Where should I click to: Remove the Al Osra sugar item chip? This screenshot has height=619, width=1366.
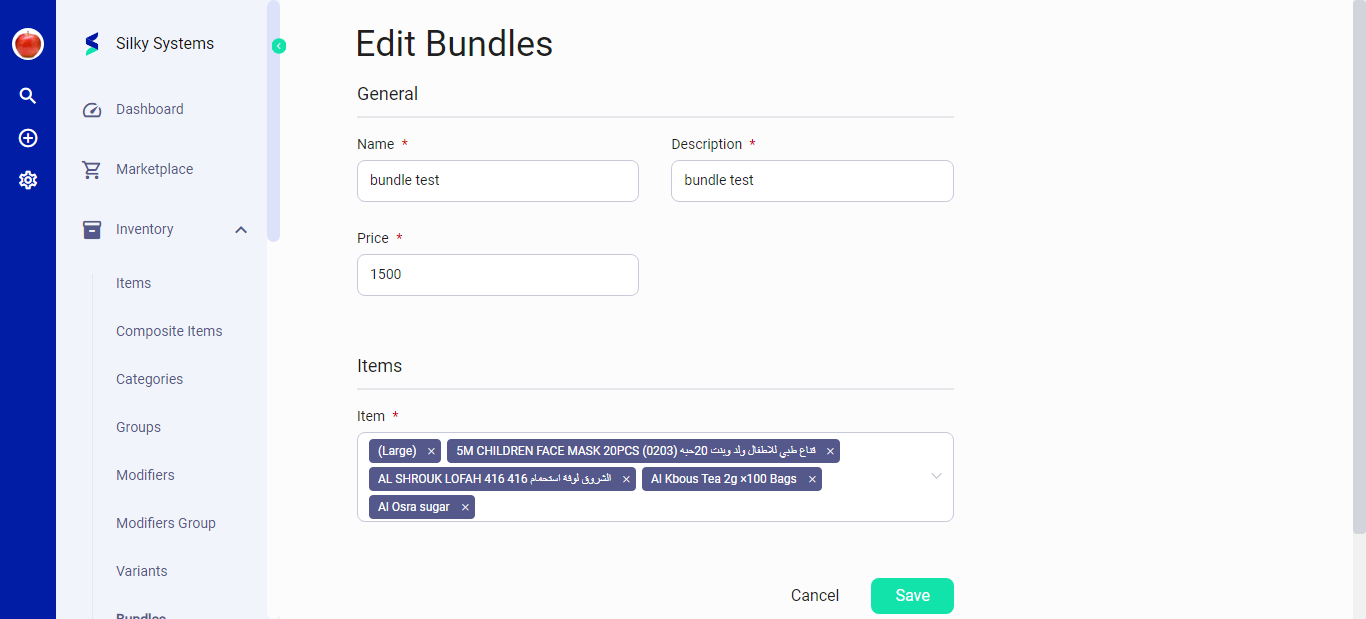[x=465, y=507]
